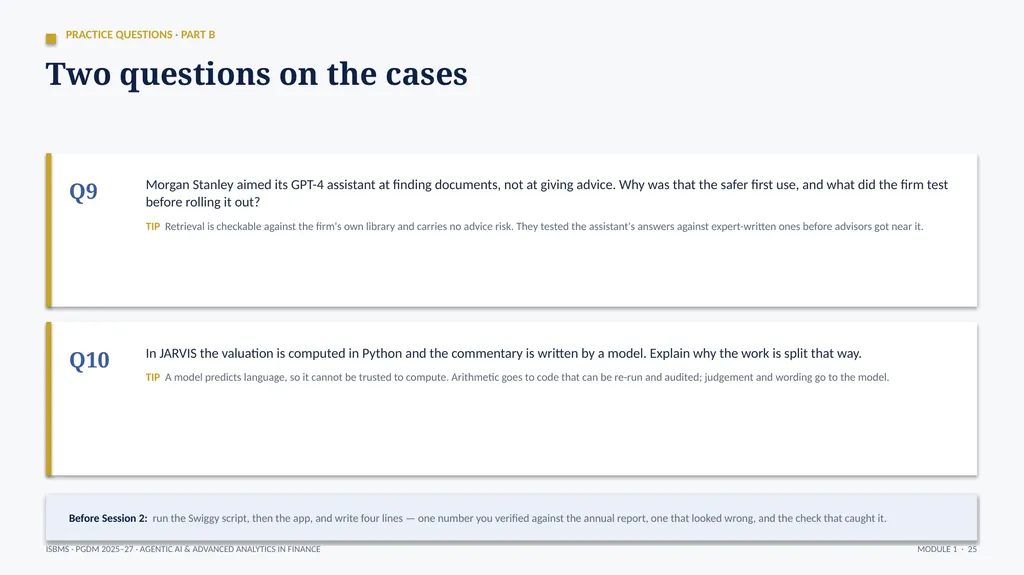Viewport: 1024px width, 575px height.
Task: Click the Morgan Stanley GPT-4 question text
Action: tap(547, 193)
